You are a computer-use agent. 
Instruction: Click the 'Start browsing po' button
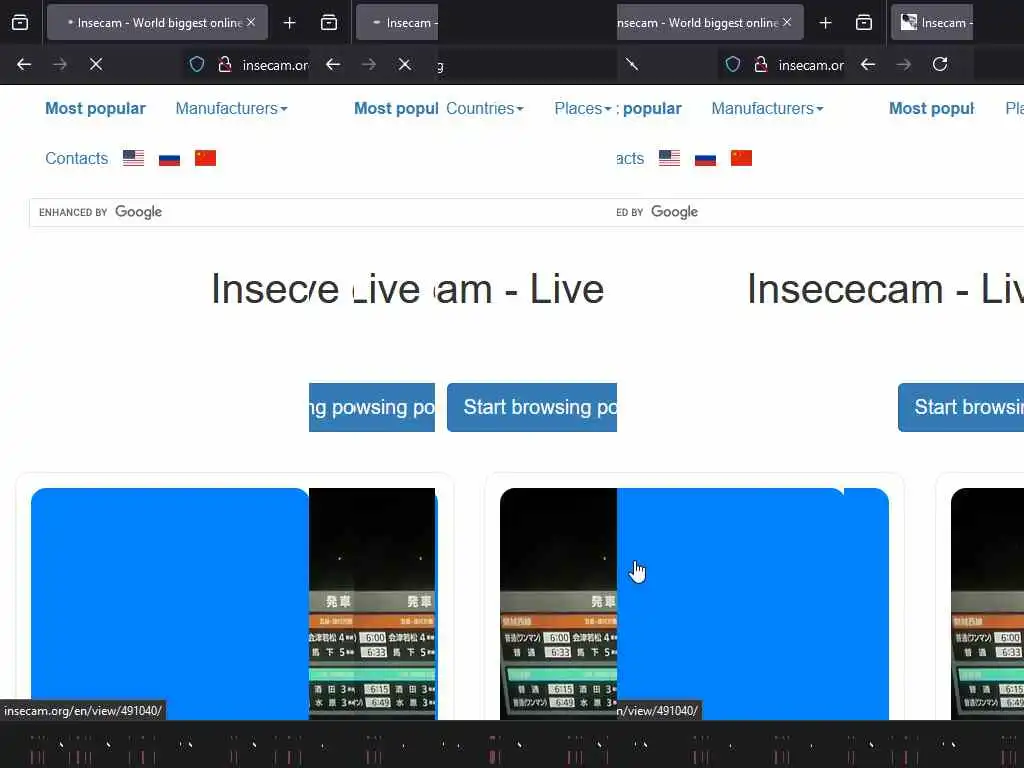pyautogui.click(x=532, y=408)
